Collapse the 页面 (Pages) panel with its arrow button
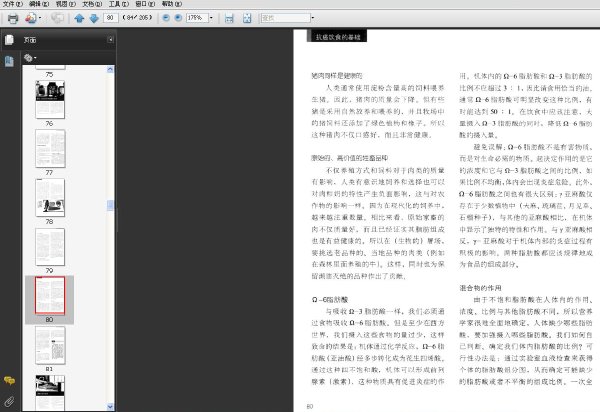The width and height of the screenshot is (600, 412). pos(110,39)
